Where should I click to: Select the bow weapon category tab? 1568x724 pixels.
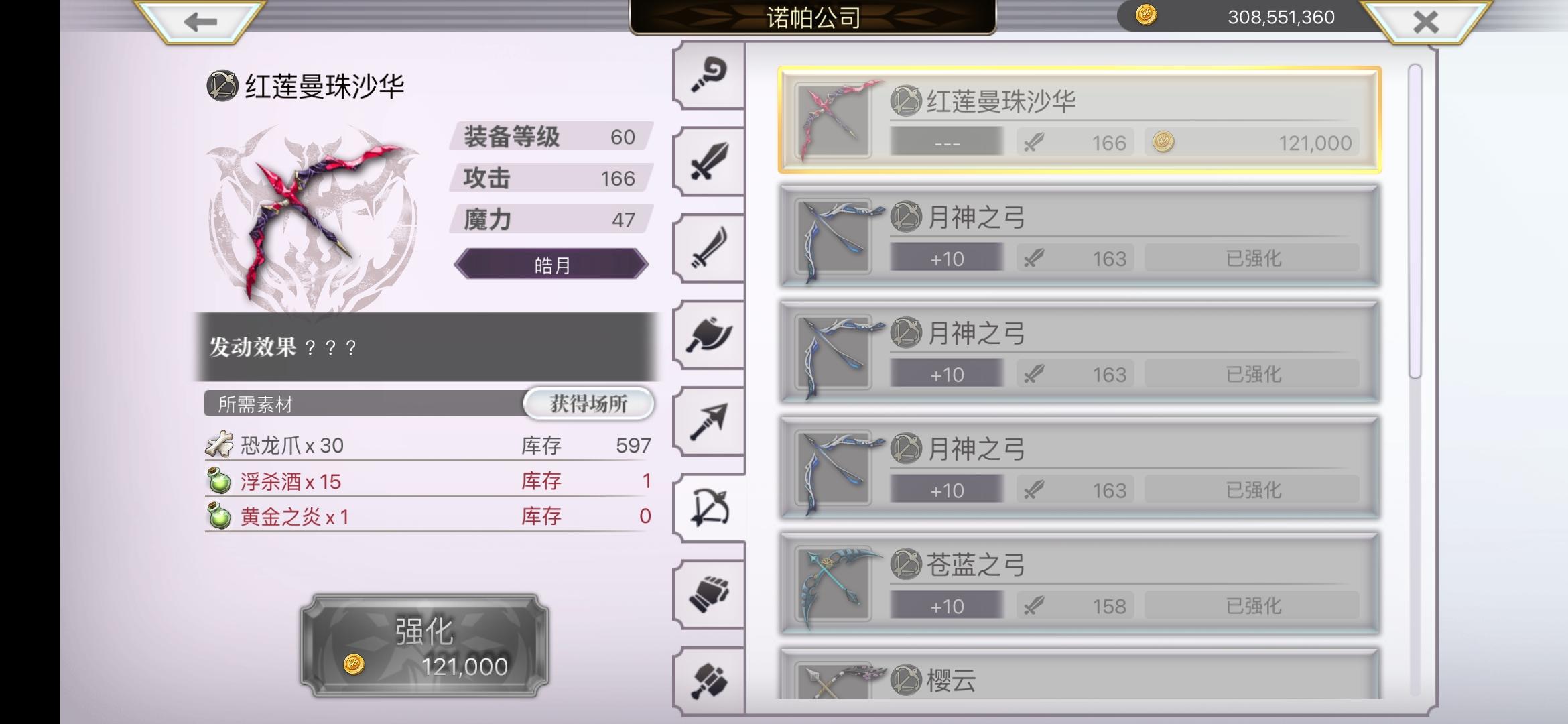[709, 508]
